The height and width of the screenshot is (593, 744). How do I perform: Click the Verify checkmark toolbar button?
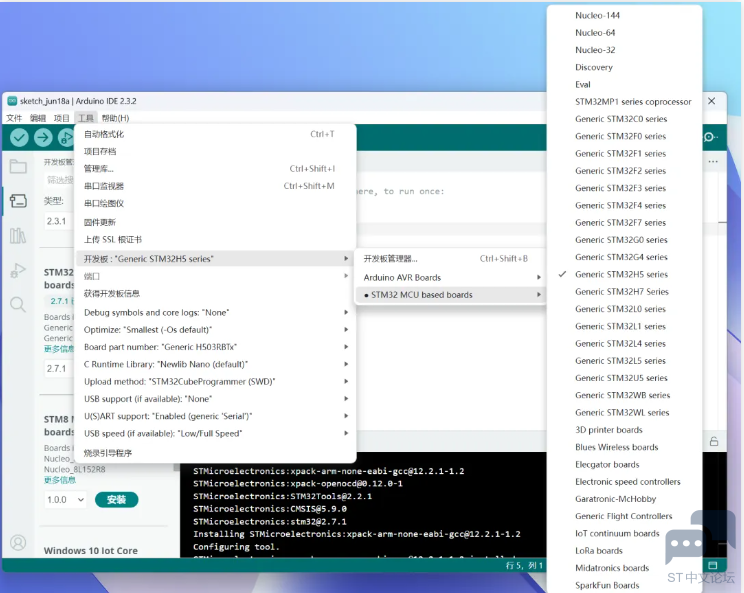tap(19, 138)
